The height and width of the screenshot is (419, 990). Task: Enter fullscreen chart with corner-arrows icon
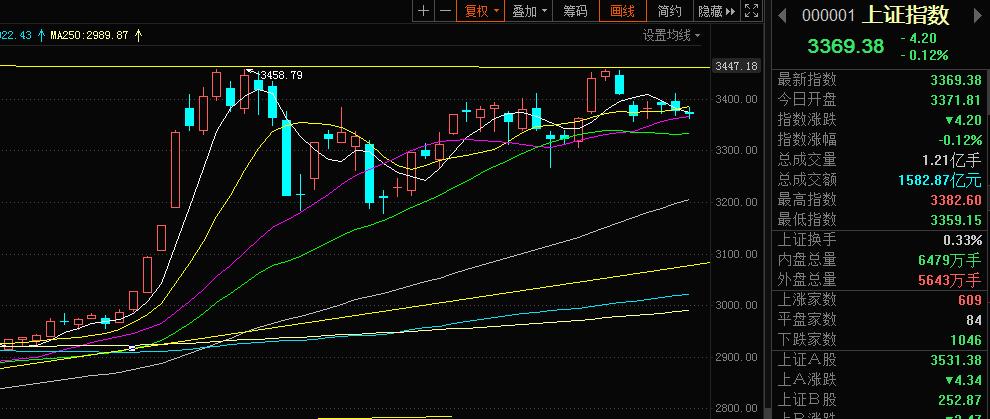click(751, 11)
